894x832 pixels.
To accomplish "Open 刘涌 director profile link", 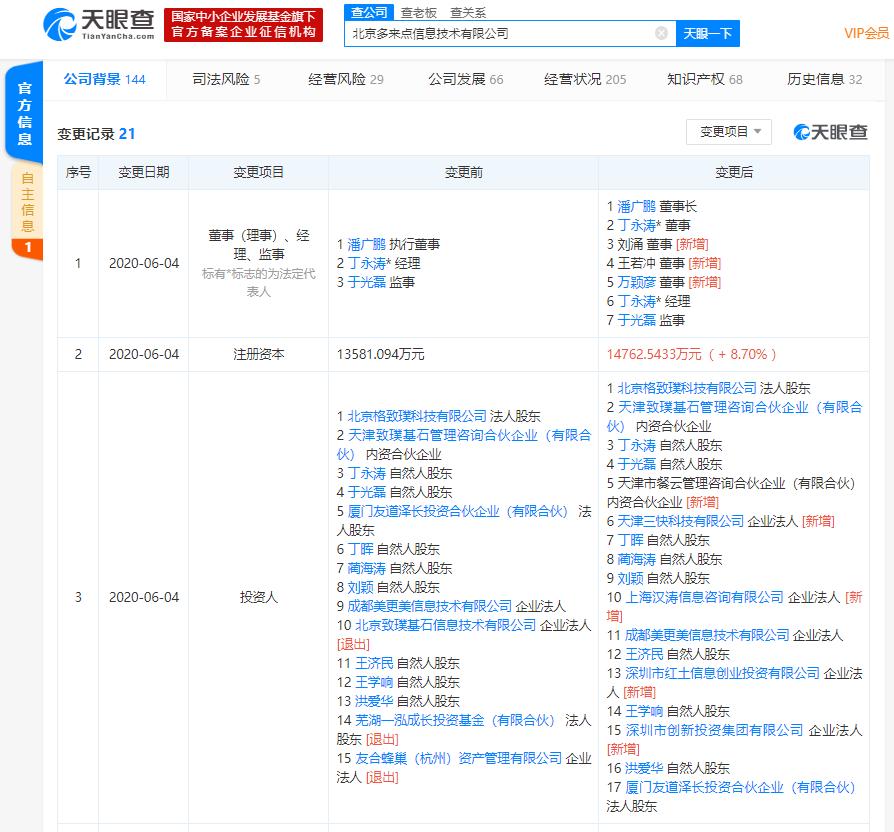I will coord(628,244).
